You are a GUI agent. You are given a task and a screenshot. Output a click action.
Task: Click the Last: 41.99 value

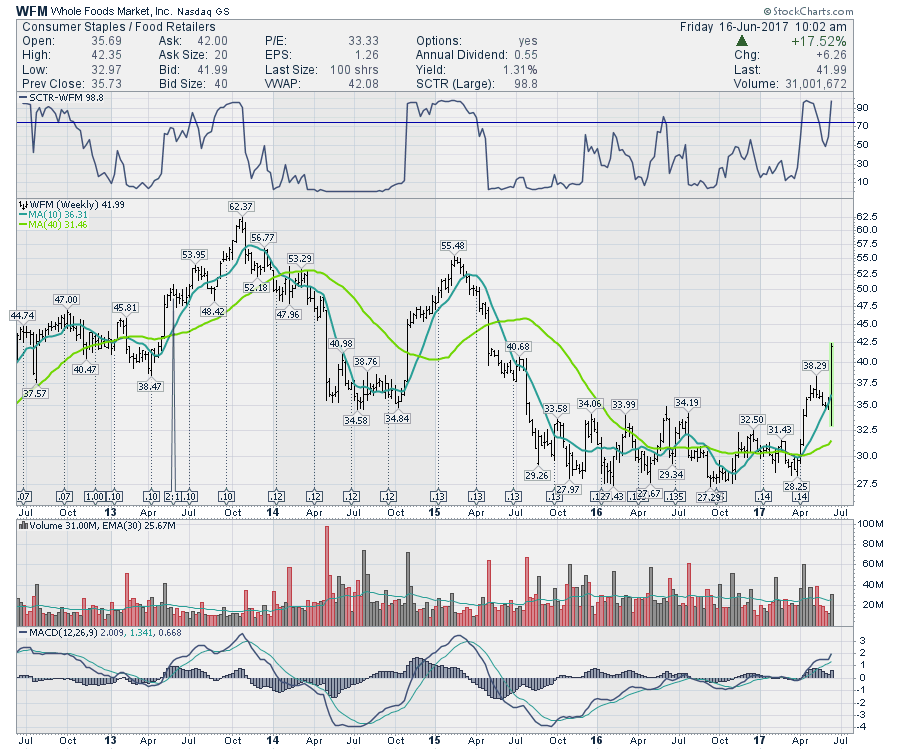pyautogui.click(x=831, y=70)
